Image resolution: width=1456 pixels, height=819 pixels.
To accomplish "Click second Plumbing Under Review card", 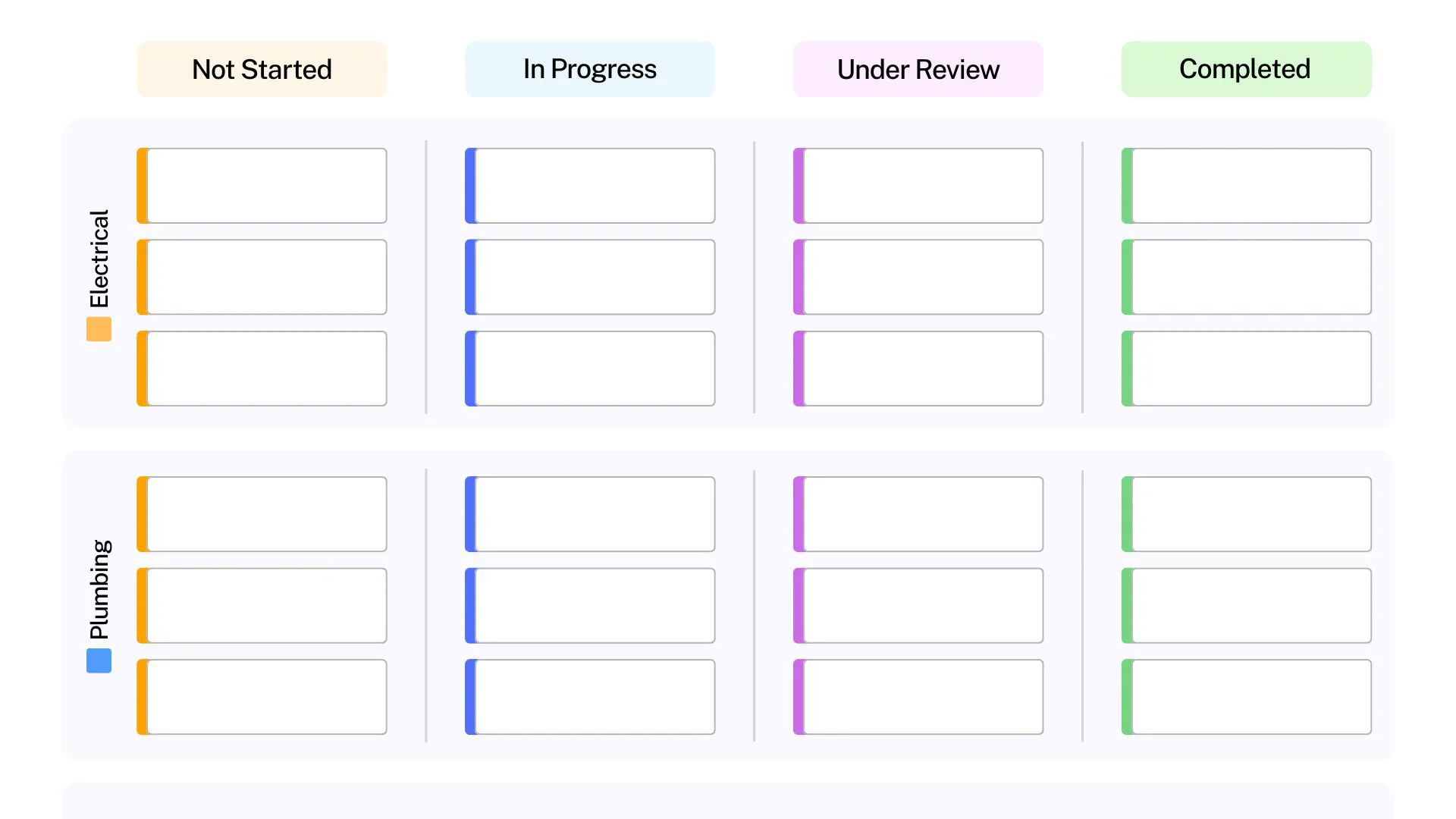I will click(918, 605).
